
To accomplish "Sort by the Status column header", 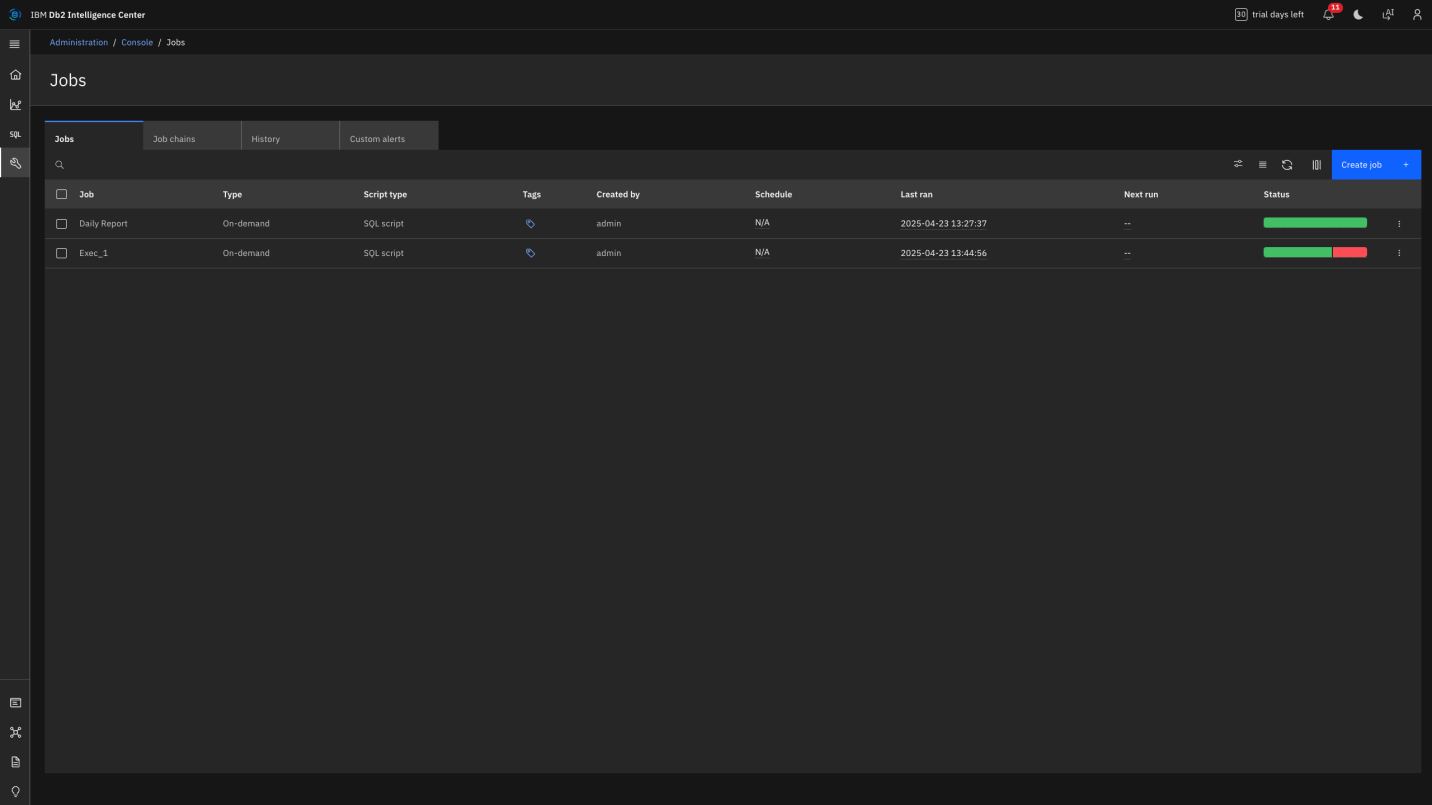I will pos(1276,194).
